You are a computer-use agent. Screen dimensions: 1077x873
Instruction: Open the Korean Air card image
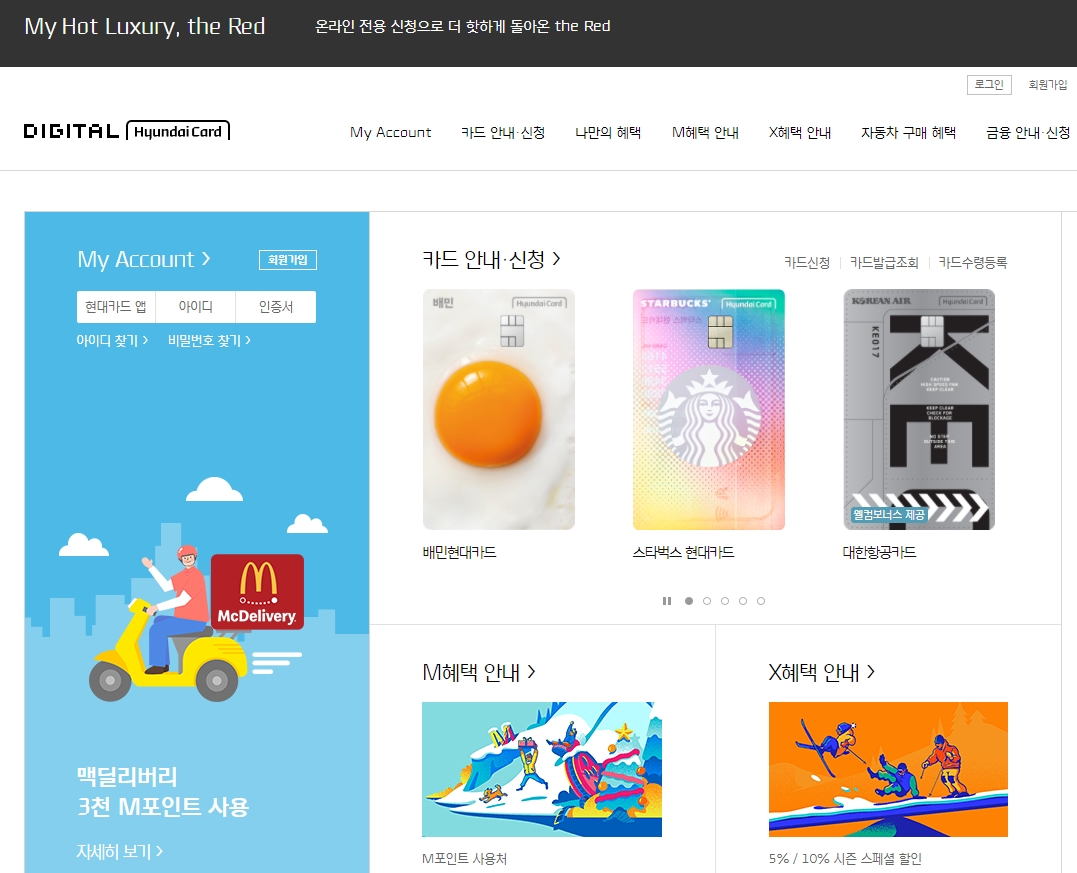coord(919,409)
